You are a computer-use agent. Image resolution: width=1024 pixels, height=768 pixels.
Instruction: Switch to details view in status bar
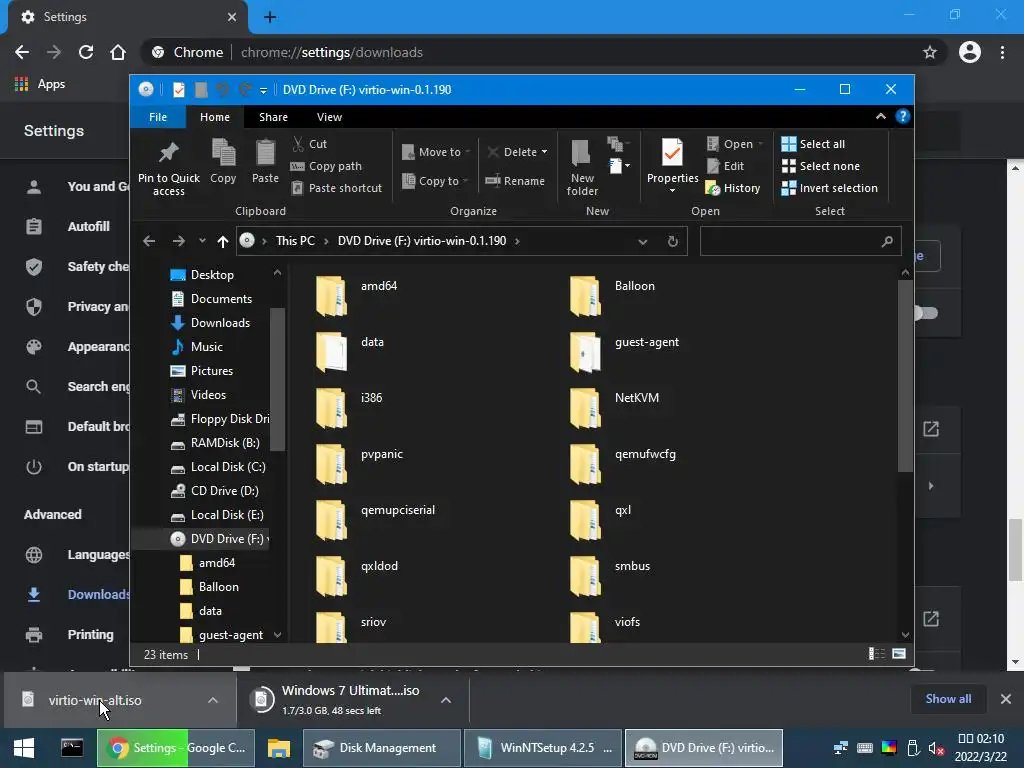pyautogui.click(x=876, y=654)
